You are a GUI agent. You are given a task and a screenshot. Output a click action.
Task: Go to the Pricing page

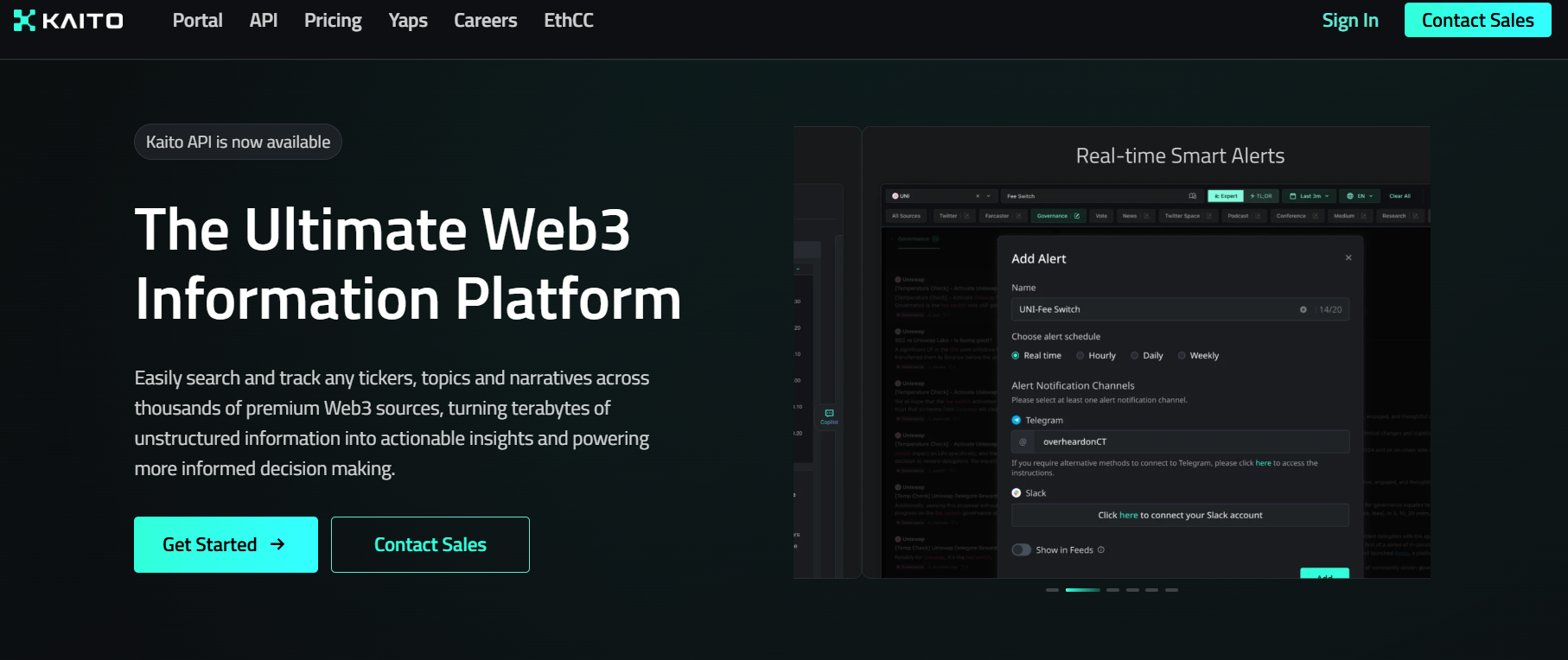click(333, 20)
